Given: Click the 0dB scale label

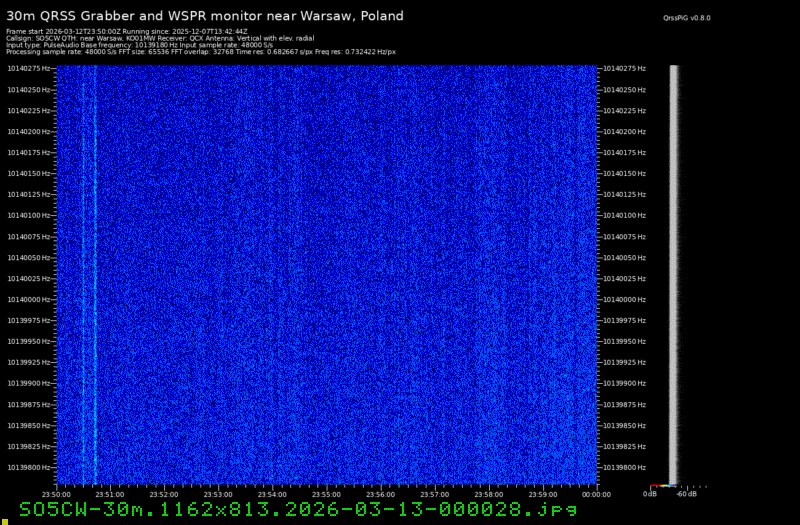Looking at the screenshot, I should click(650, 493).
